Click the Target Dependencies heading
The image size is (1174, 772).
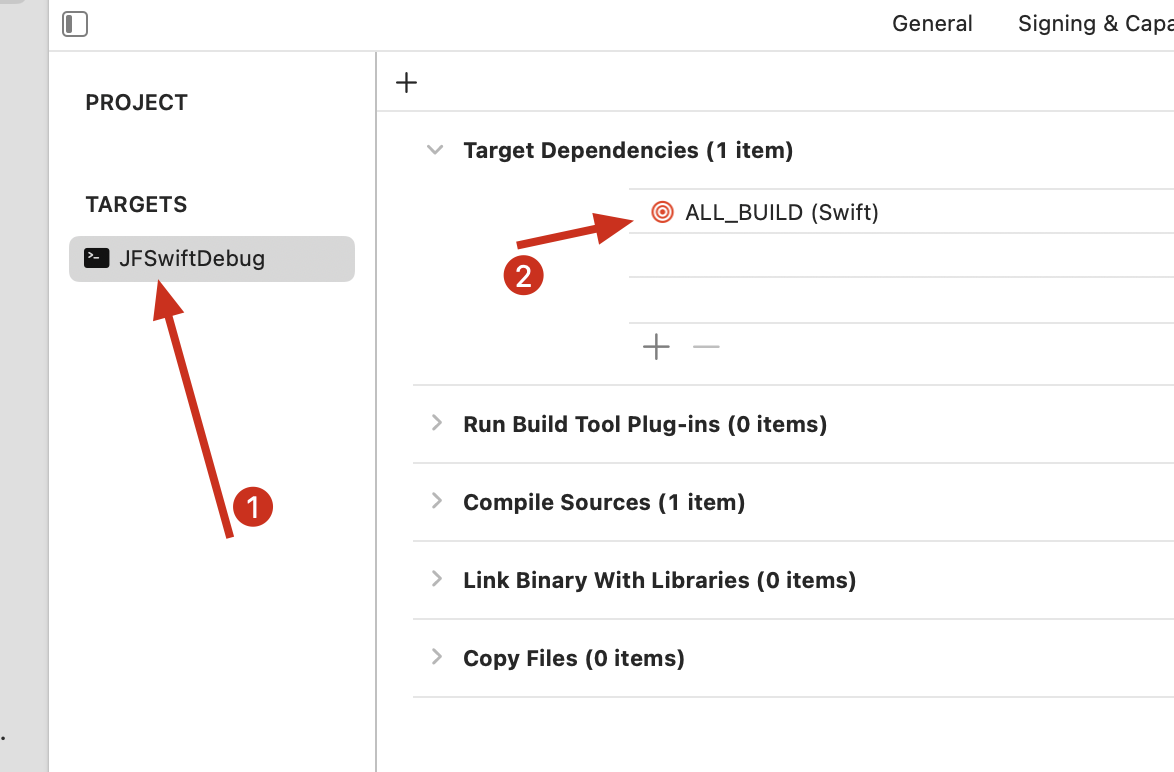(x=627, y=150)
